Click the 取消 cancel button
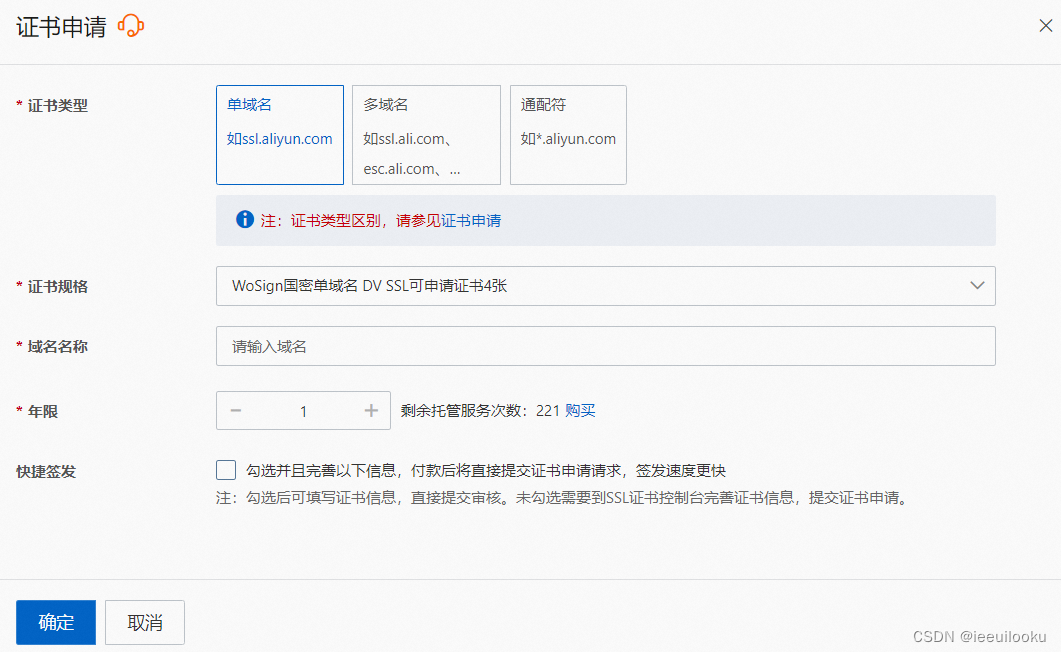The width and height of the screenshot is (1061, 652). [145, 622]
